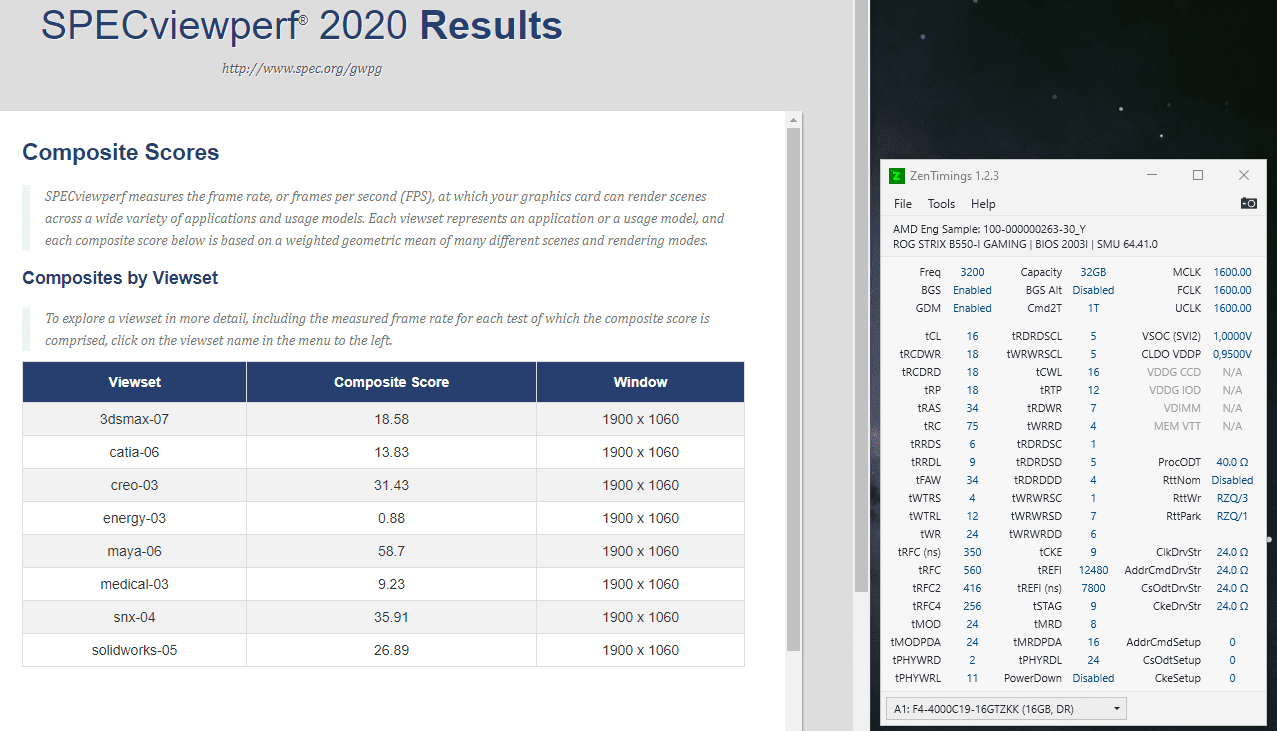1277x731 pixels.
Task: Click the tCL value 16
Action: (972, 336)
